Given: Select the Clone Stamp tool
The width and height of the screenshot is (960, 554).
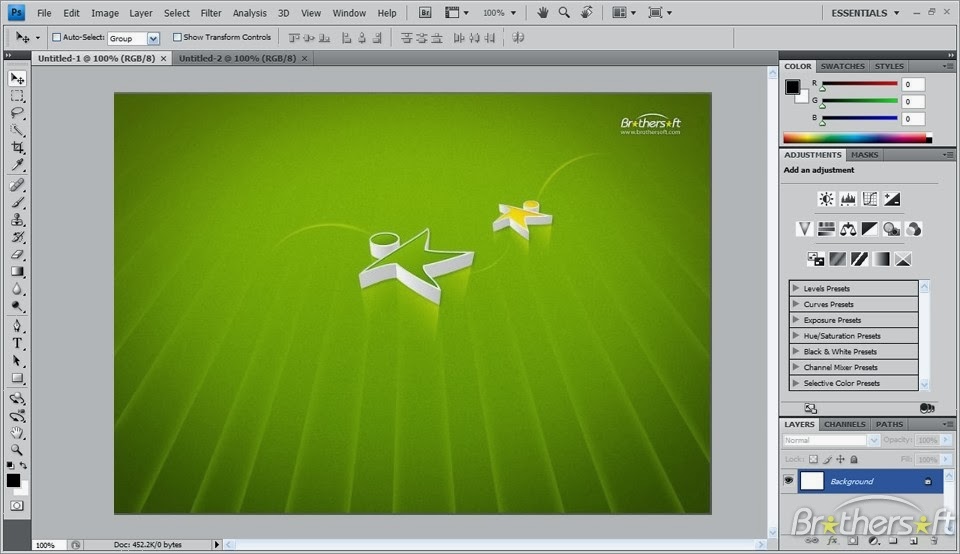Looking at the screenshot, I should click(17, 219).
